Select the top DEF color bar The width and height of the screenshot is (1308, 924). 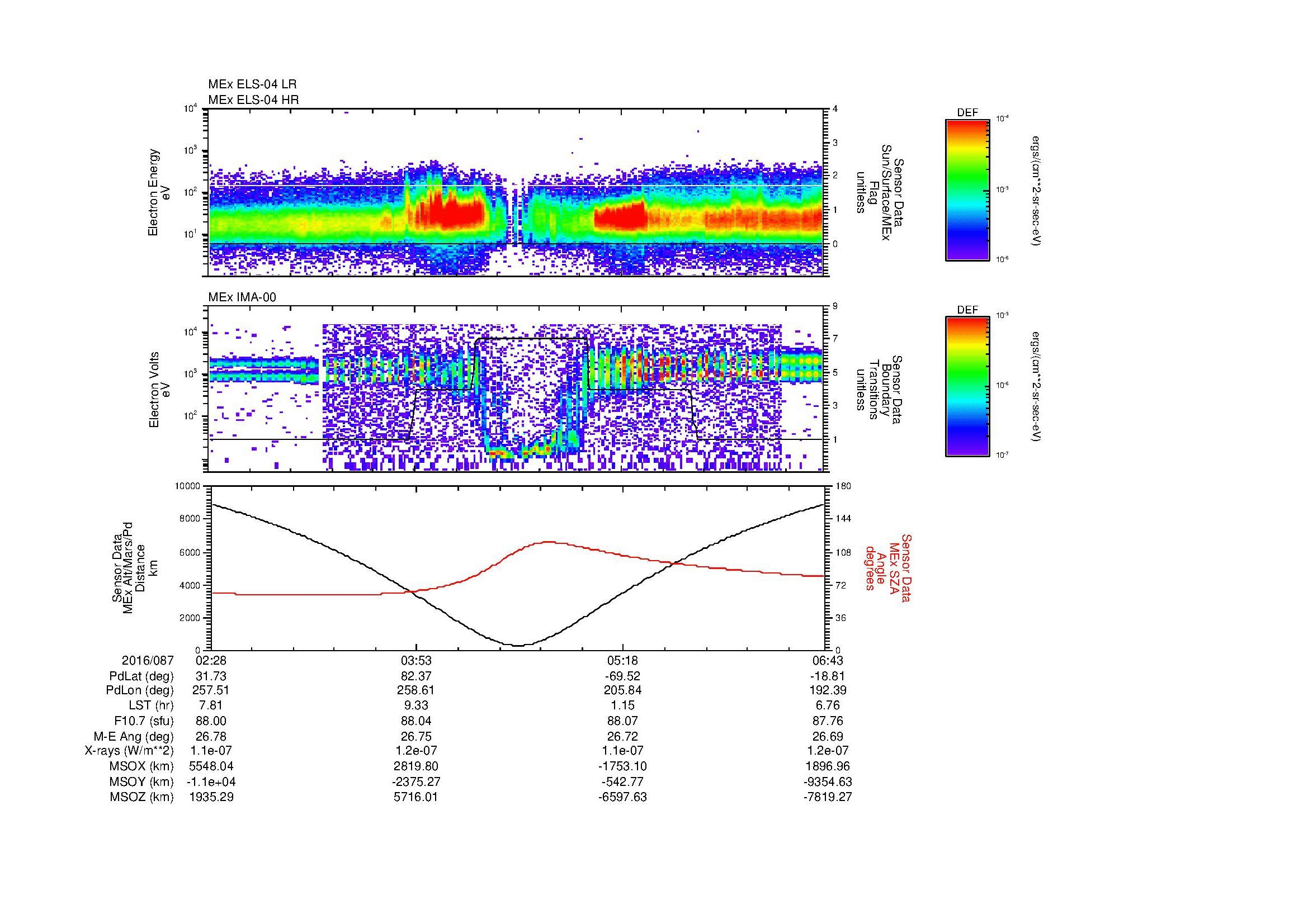click(x=967, y=189)
